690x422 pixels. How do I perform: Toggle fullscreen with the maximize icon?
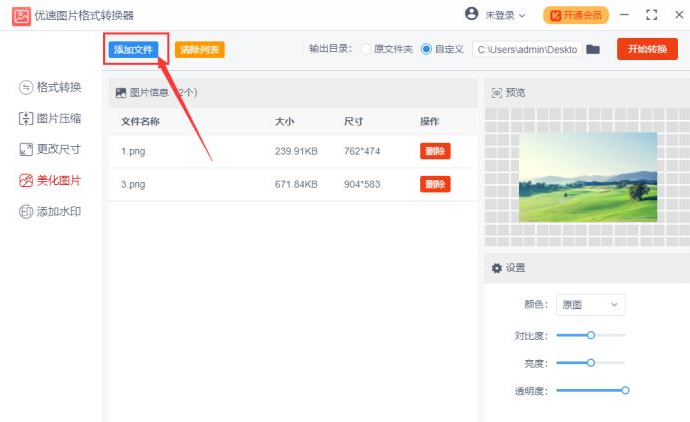coord(651,15)
